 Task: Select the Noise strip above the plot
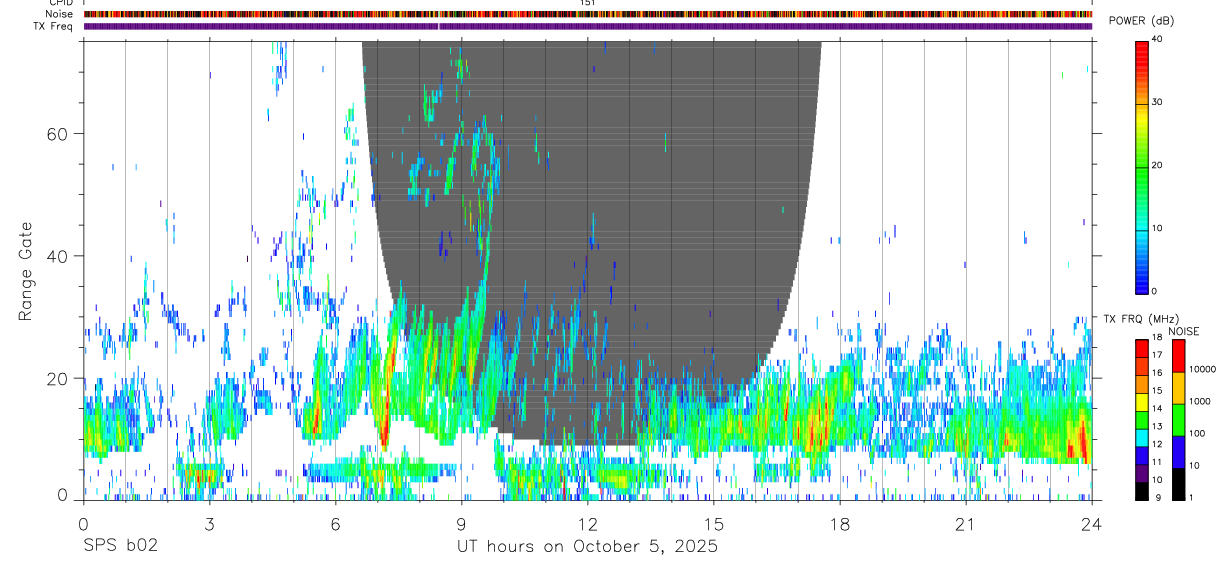tap(588, 15)
